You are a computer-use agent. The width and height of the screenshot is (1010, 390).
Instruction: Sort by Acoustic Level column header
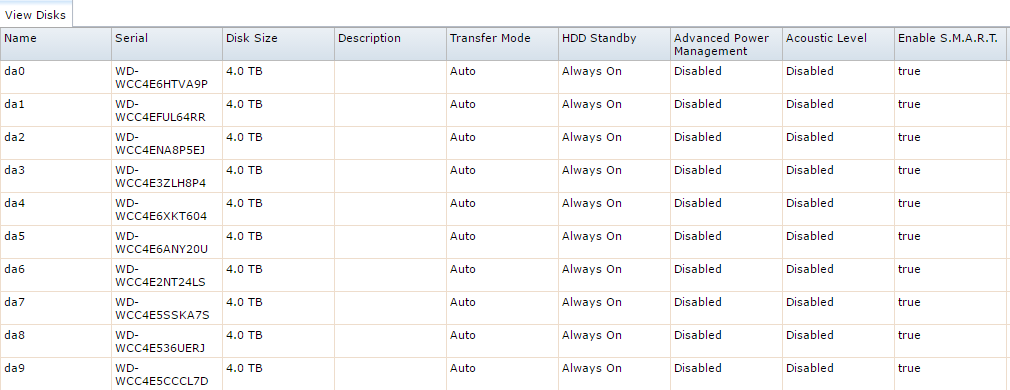pos(839,44)
